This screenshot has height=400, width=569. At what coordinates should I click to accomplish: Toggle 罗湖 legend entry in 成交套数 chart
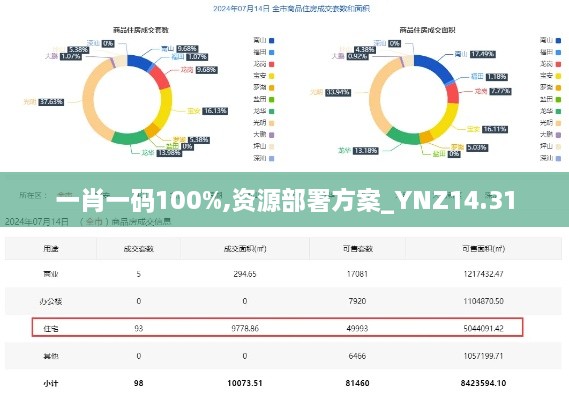(264, 87)
